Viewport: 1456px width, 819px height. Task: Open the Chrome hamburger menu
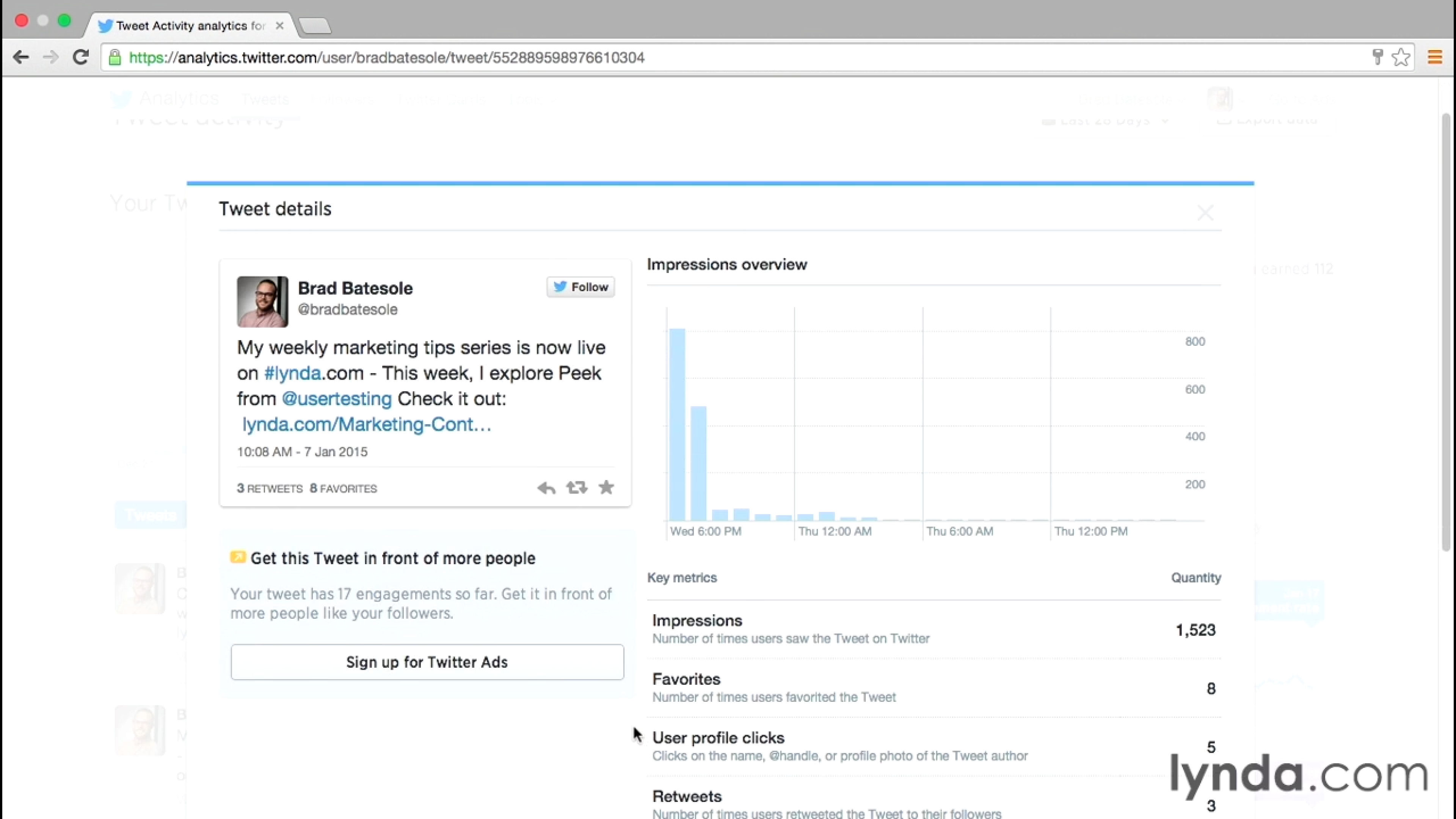click(1434, 57)
